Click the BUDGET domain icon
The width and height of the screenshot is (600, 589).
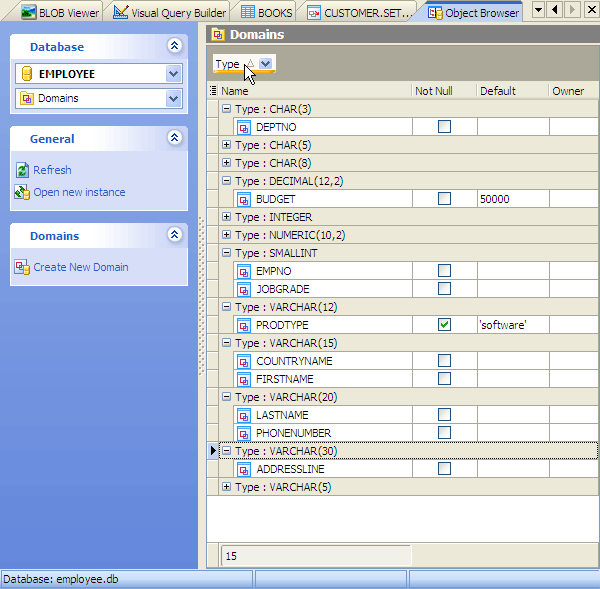pyautogui.click(x=244, y=199)
